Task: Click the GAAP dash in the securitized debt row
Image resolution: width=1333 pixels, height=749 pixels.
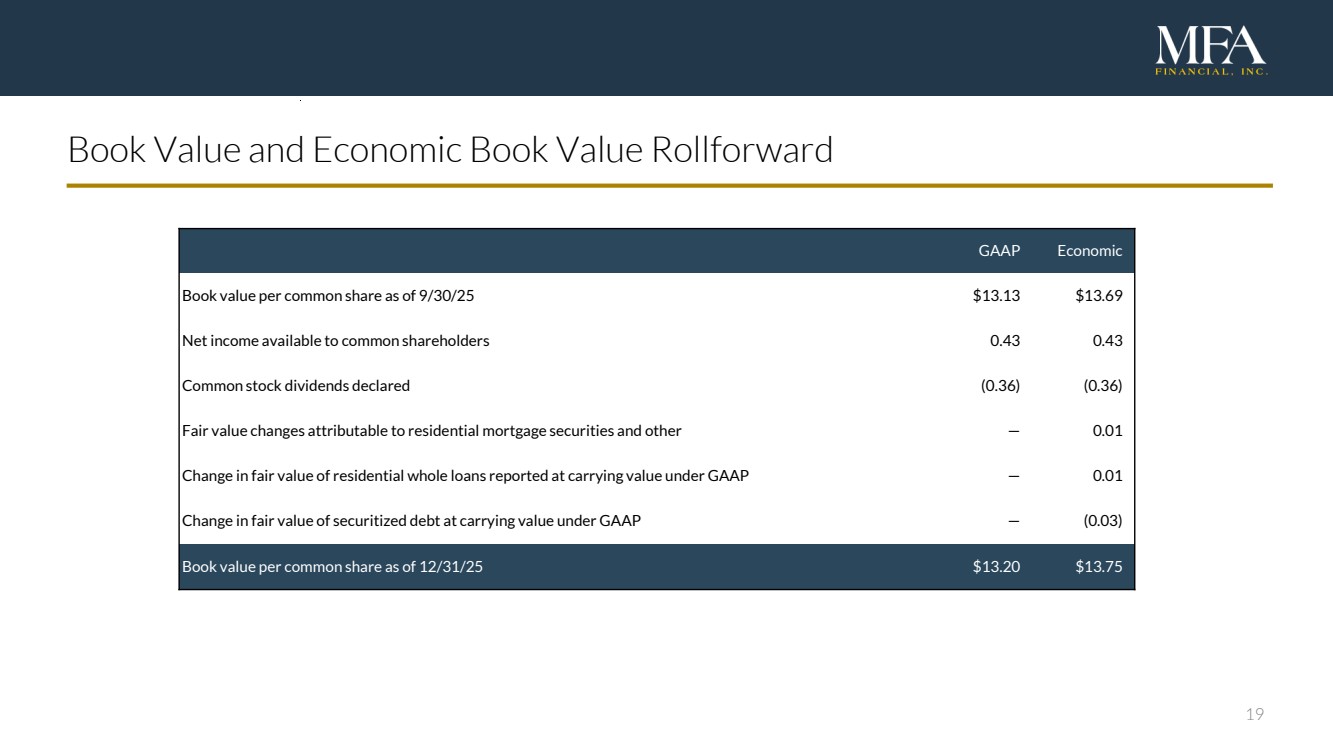Action: (1013, 521)
